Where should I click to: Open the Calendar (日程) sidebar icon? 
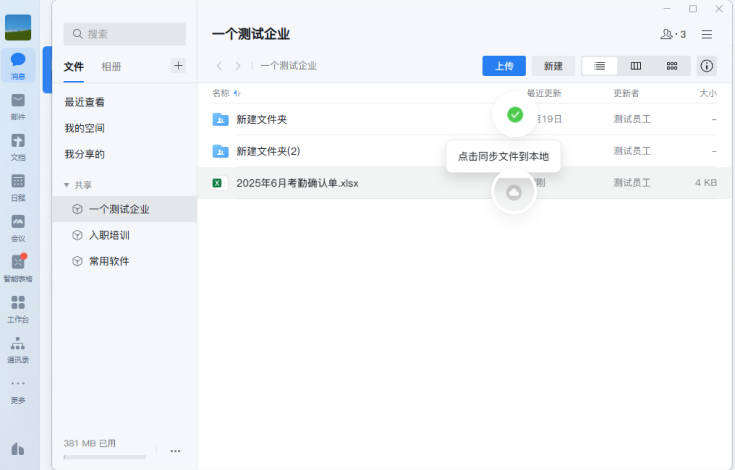18,187
